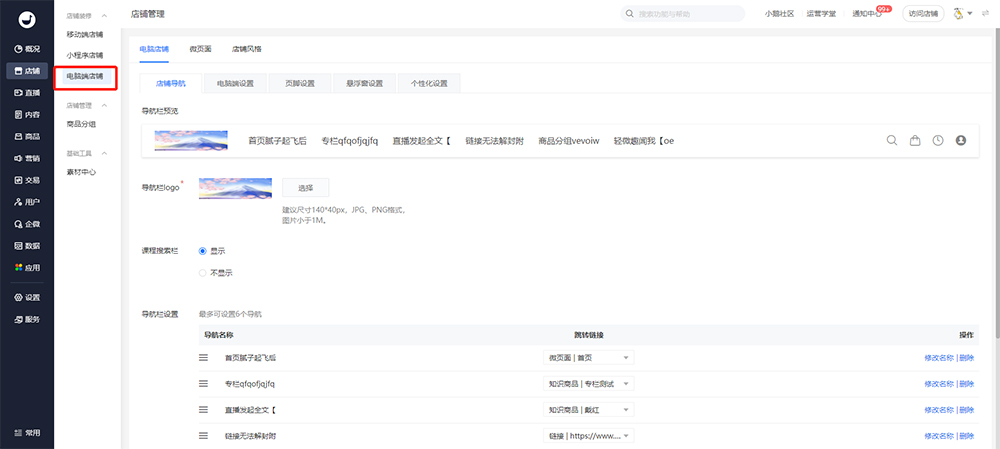This screenshot has height=449, width=1000.
Task: Open 直播 in the left sidebar
Action: point(27,92)
